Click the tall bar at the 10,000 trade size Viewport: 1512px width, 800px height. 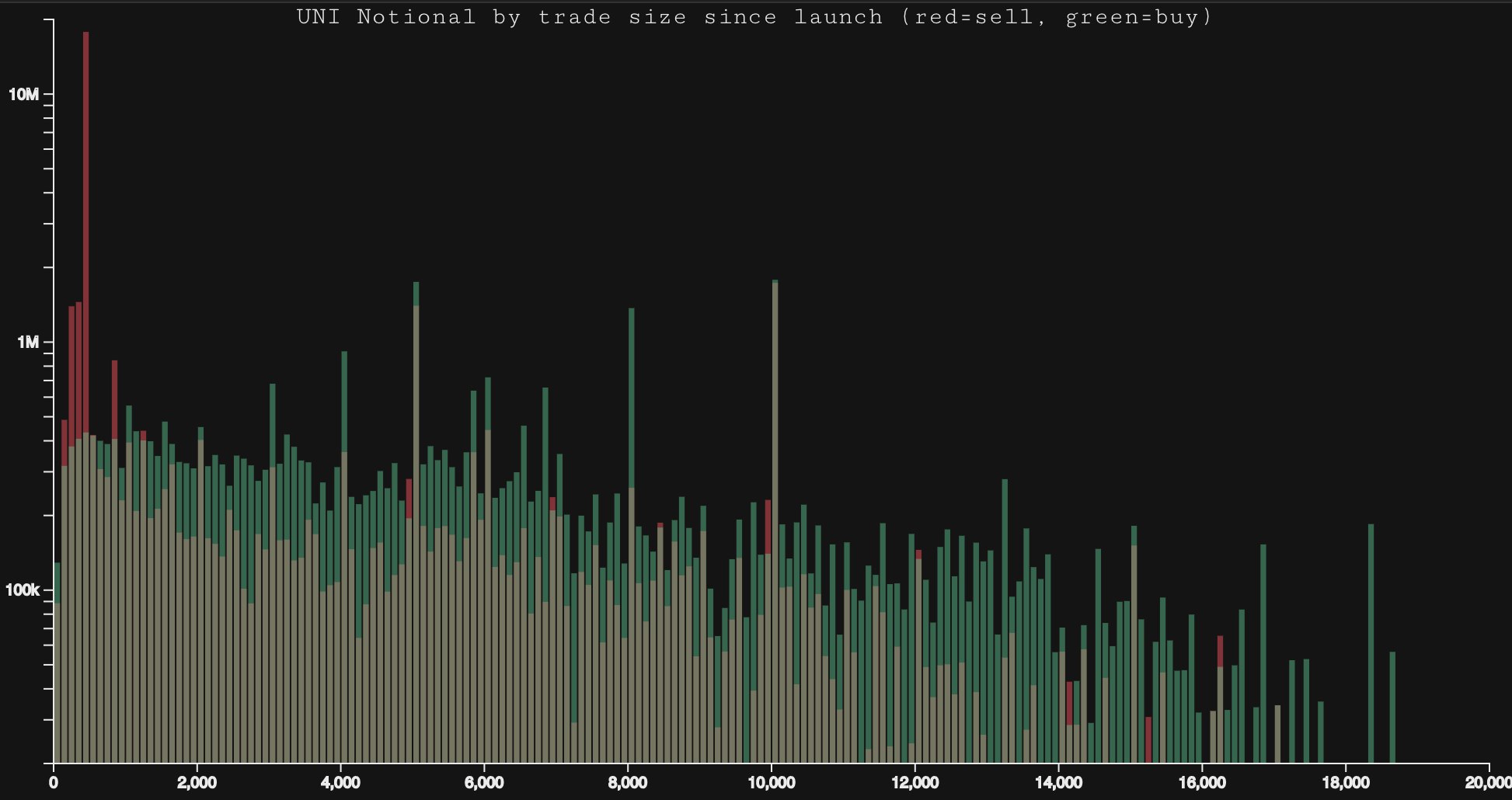point(775,520)
